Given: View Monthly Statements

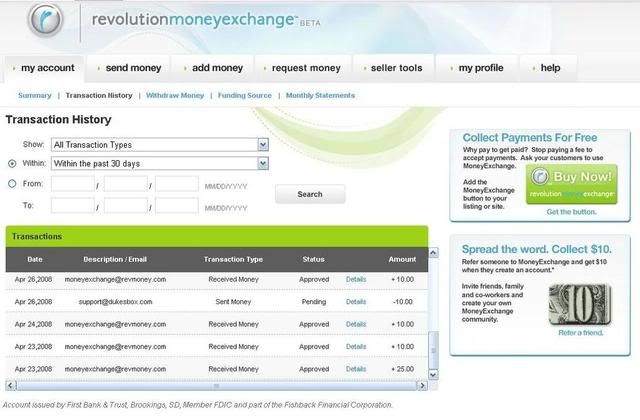Looking at the screenshot, I should click(320, 96).
